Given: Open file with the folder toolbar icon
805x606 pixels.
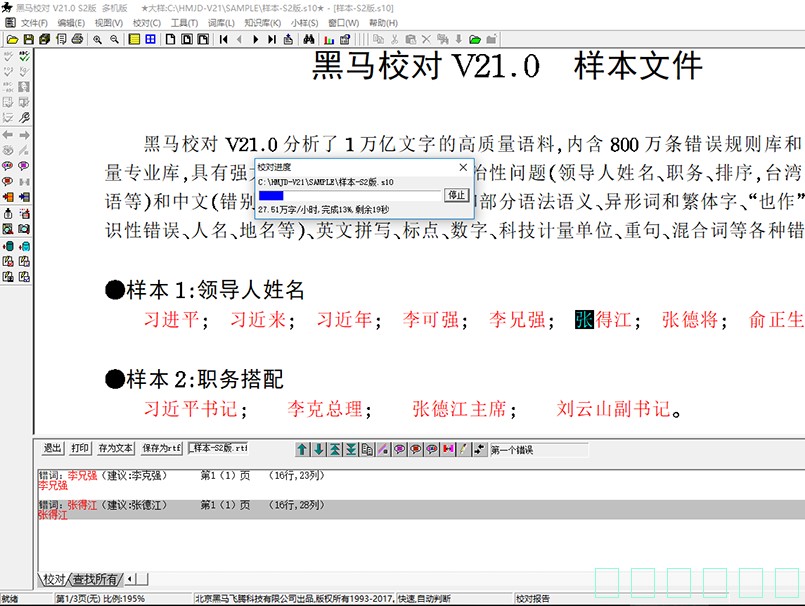Looking at the screenshot, I should (13, 40).
